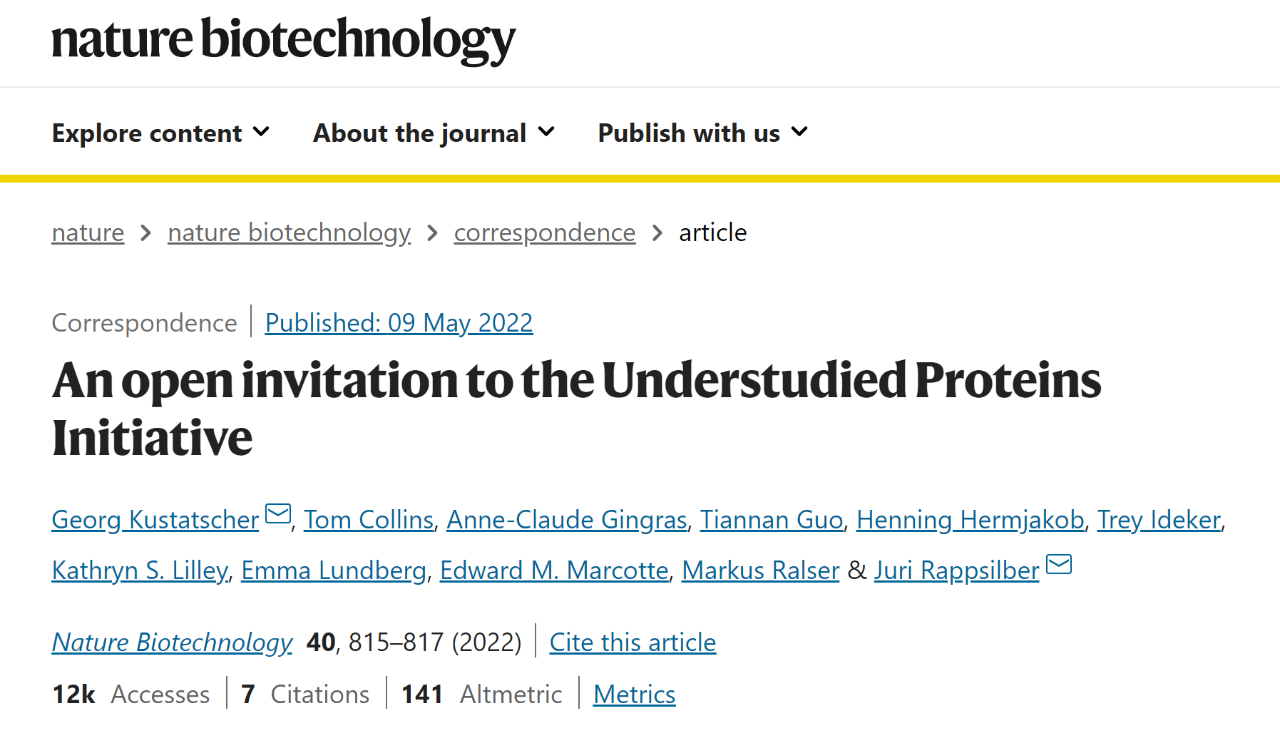Screen dimensions: 1280x753
Task: Click the Nature Biotechnology journal citation link
Action: point(172,642)
